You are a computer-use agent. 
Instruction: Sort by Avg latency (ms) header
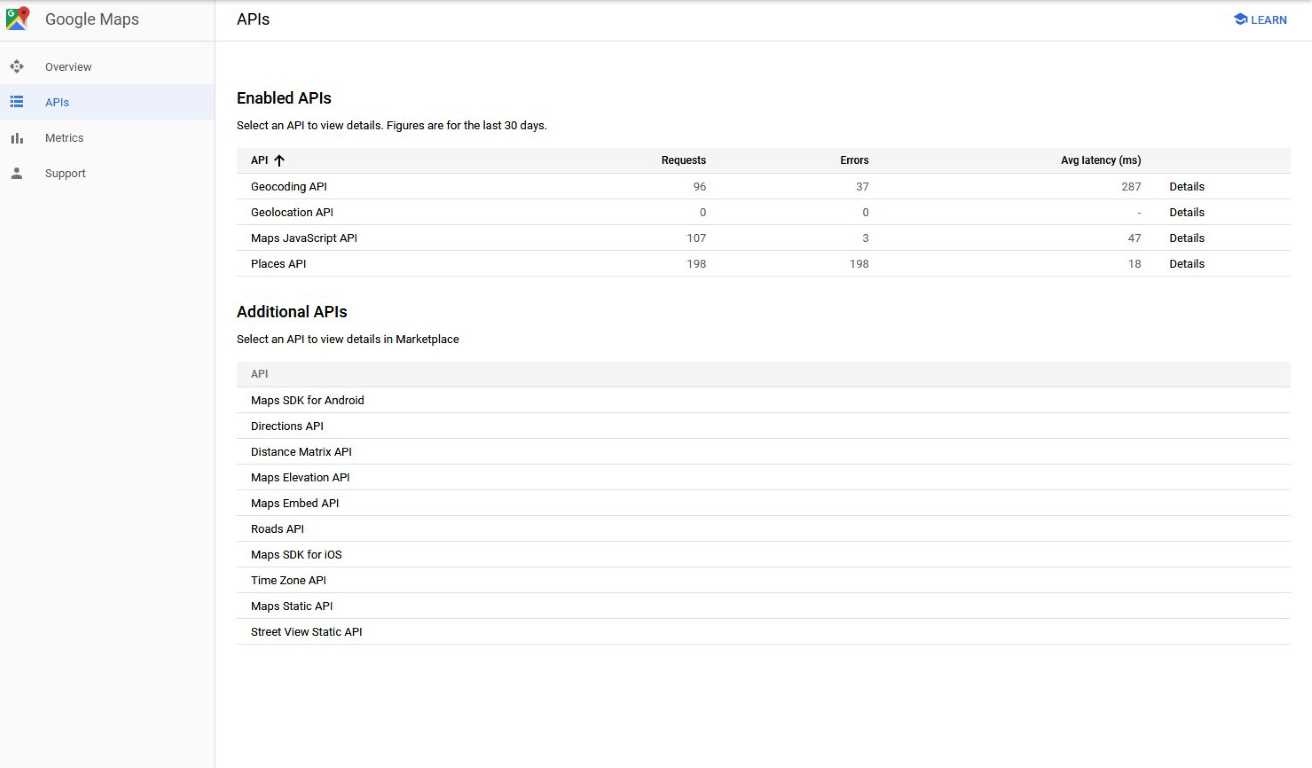[1100, 160]
